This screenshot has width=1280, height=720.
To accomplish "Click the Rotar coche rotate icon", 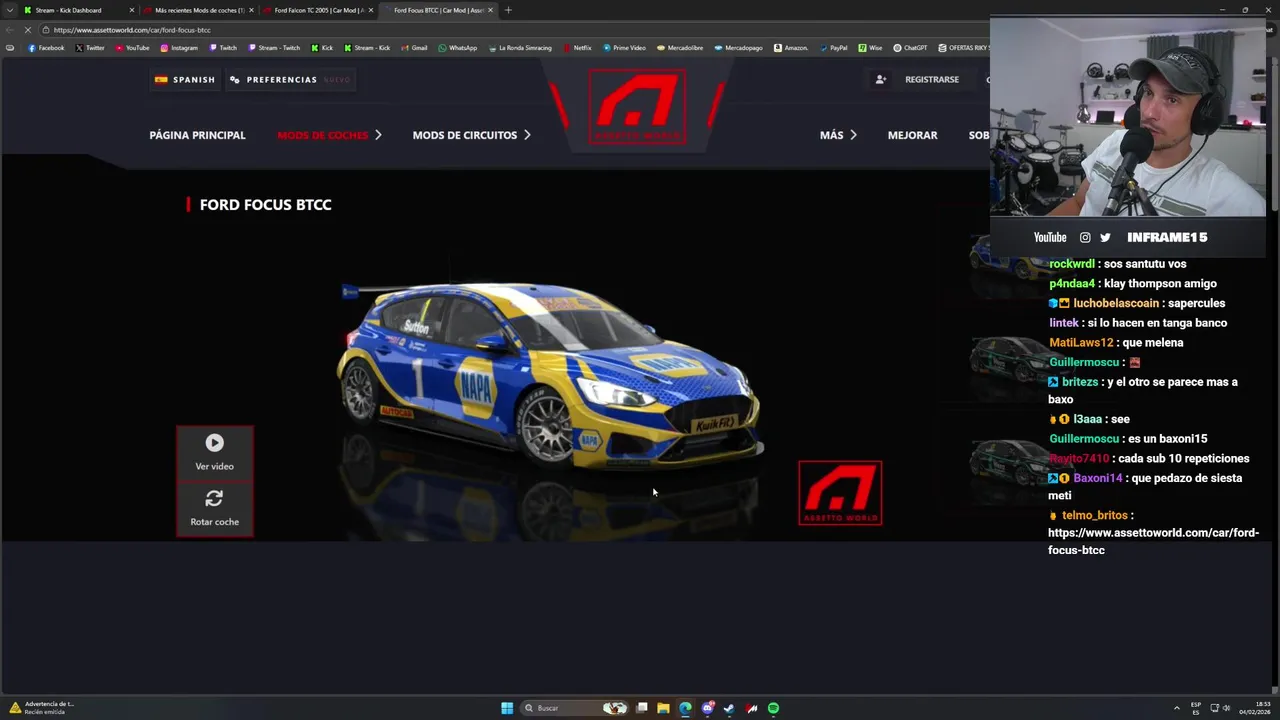I will [214, 498].
